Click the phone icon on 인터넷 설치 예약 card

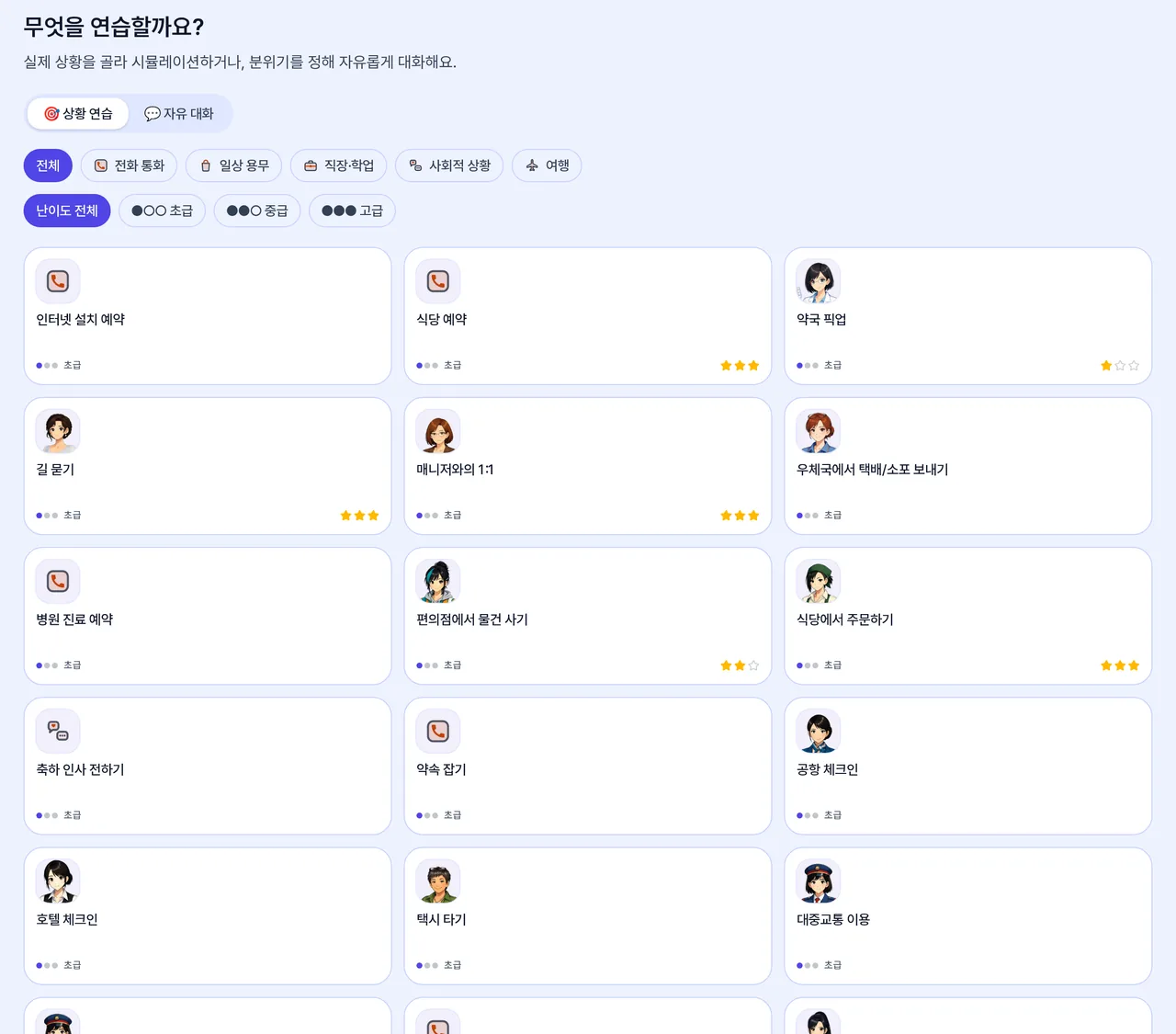click(58, 281)
